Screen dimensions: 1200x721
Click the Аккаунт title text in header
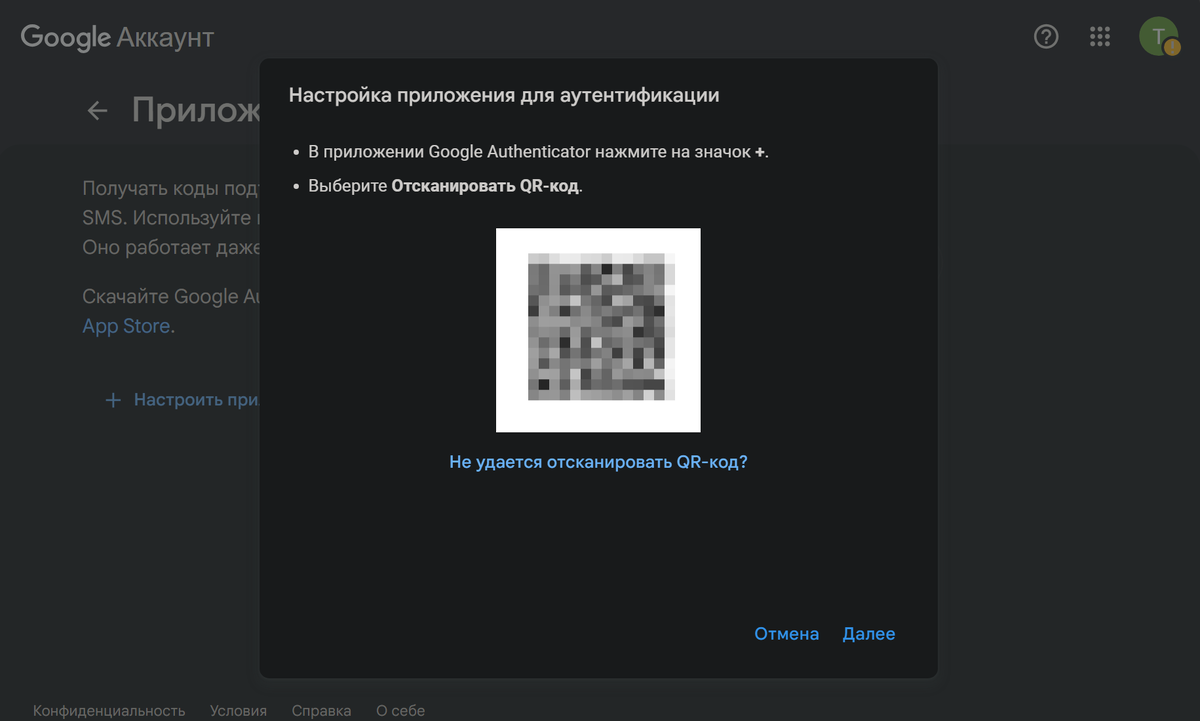pyautogui.click(x=166, y=36)
